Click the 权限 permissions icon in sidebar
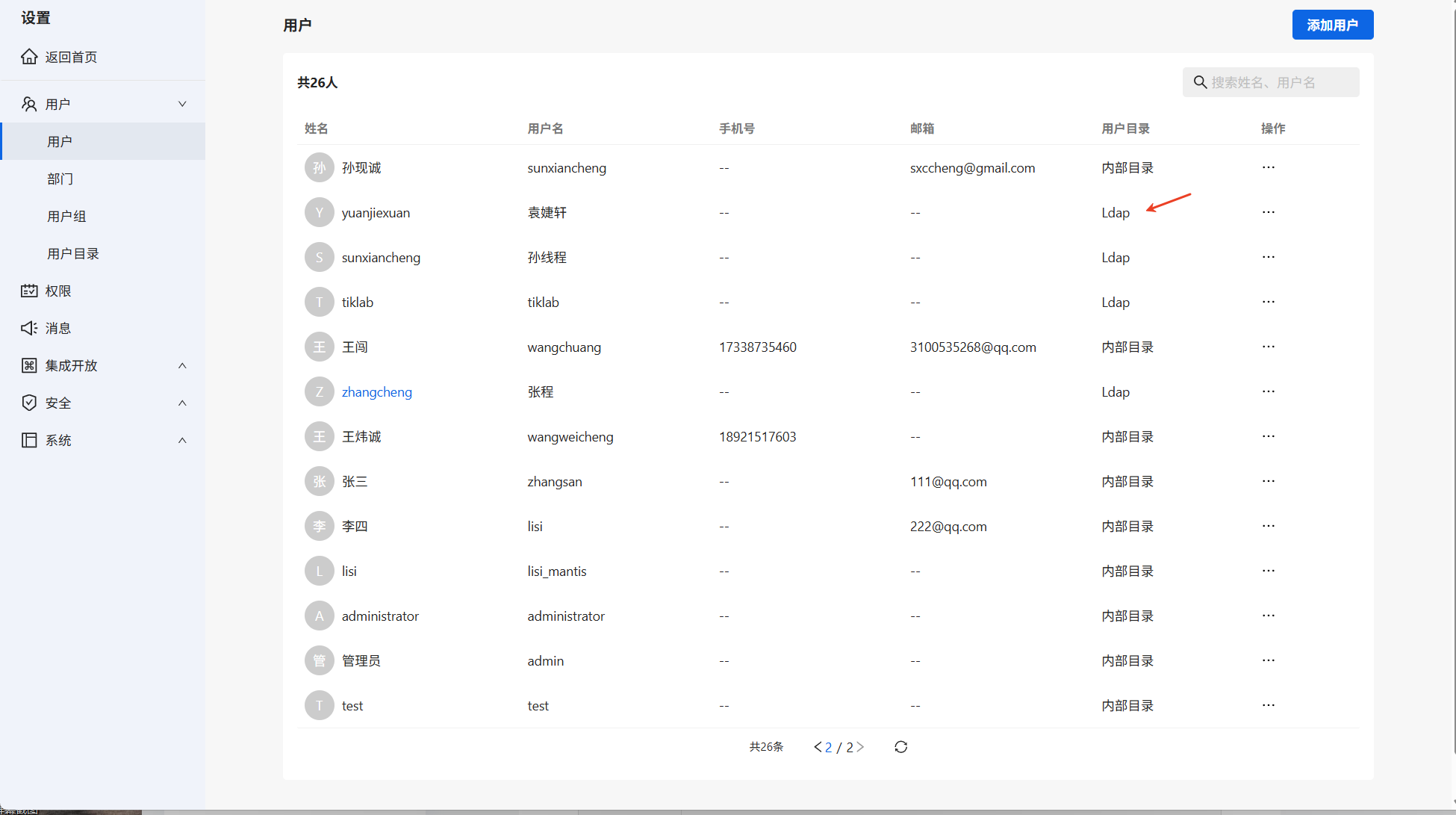Image resolution: width=1456 pixels, height=815 pixels. [29, 291]
